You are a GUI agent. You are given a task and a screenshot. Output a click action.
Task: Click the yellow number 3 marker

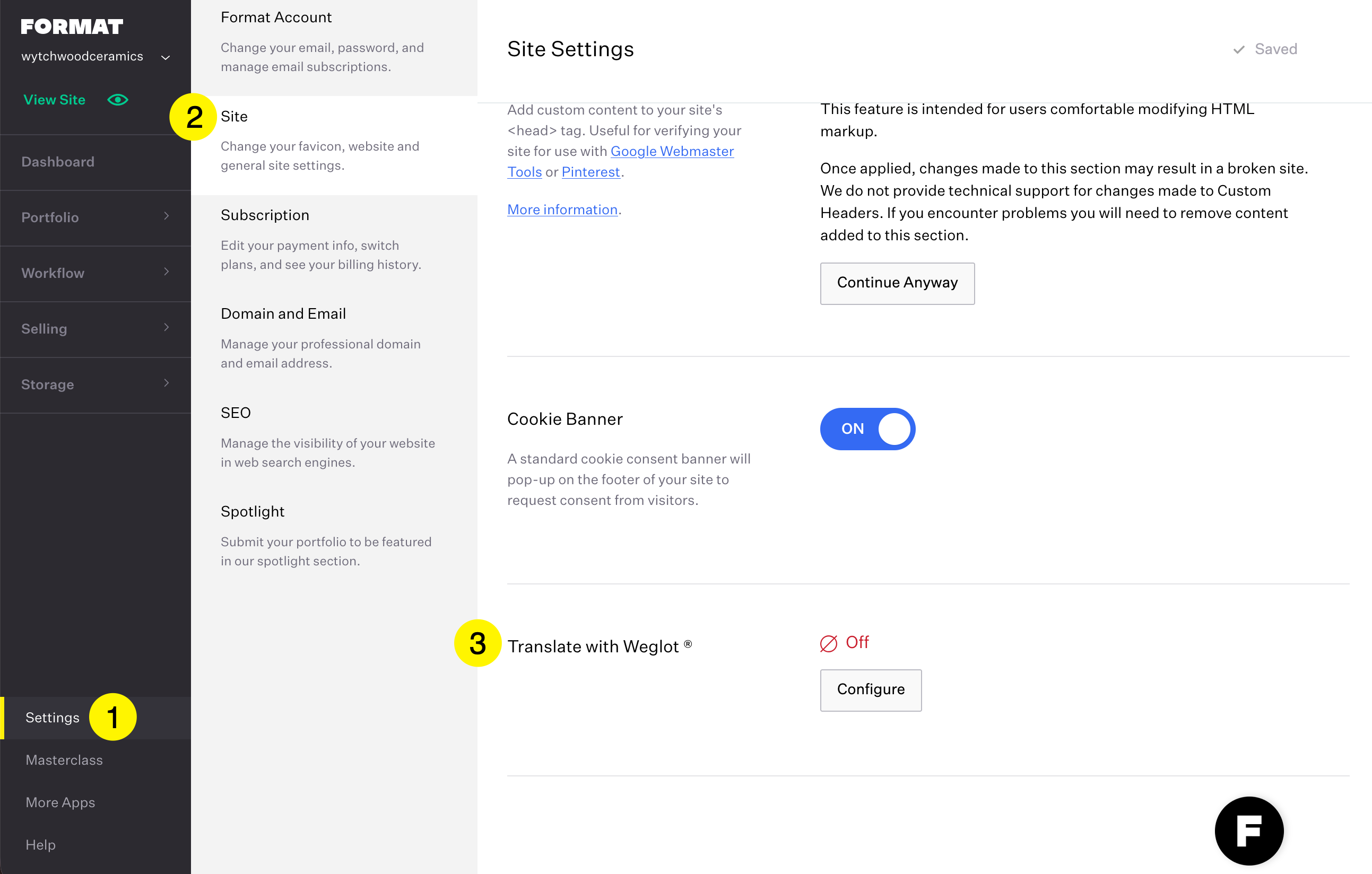pyautogui.click(x=477, y=643)
